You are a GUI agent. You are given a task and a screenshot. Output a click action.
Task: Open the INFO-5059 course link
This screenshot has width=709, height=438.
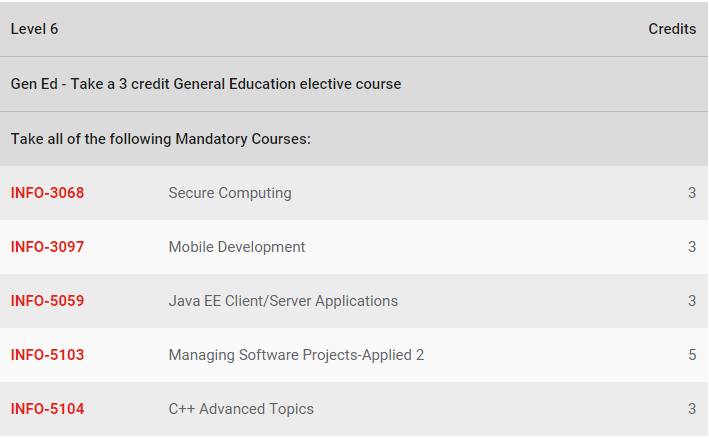[x=47, y=301]
